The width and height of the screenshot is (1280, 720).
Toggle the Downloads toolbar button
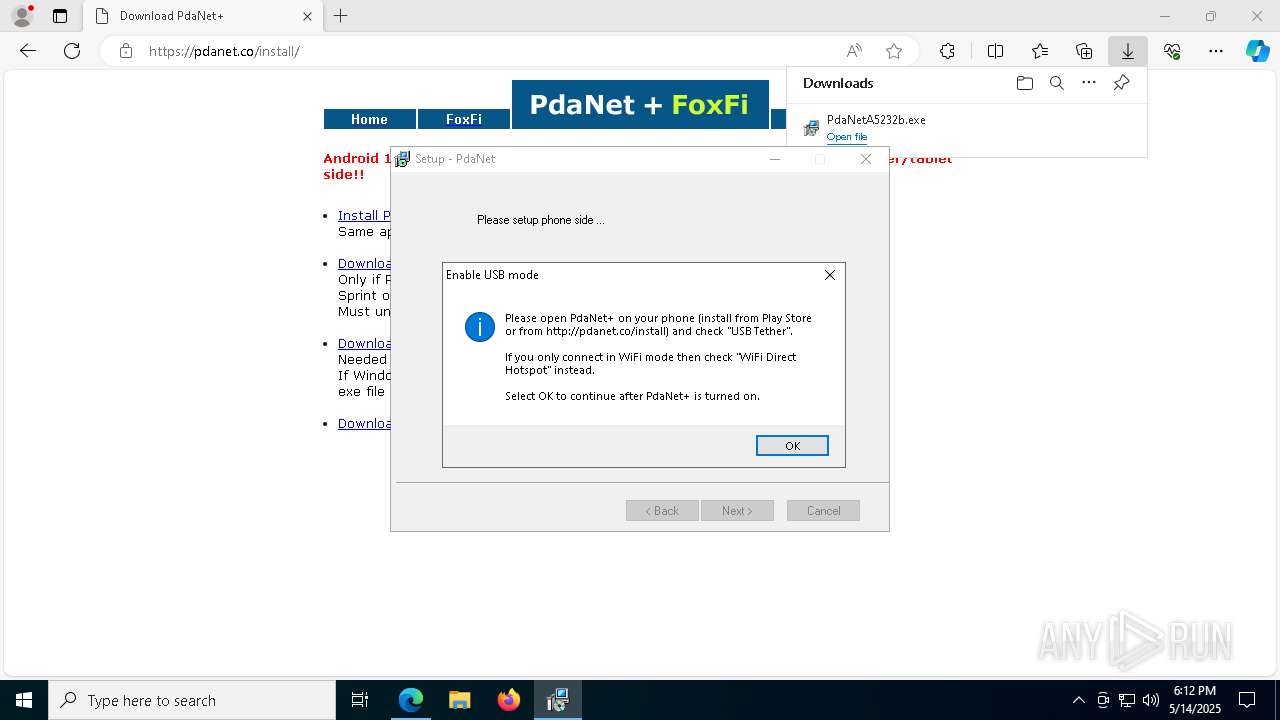(x=1128, y=51)
